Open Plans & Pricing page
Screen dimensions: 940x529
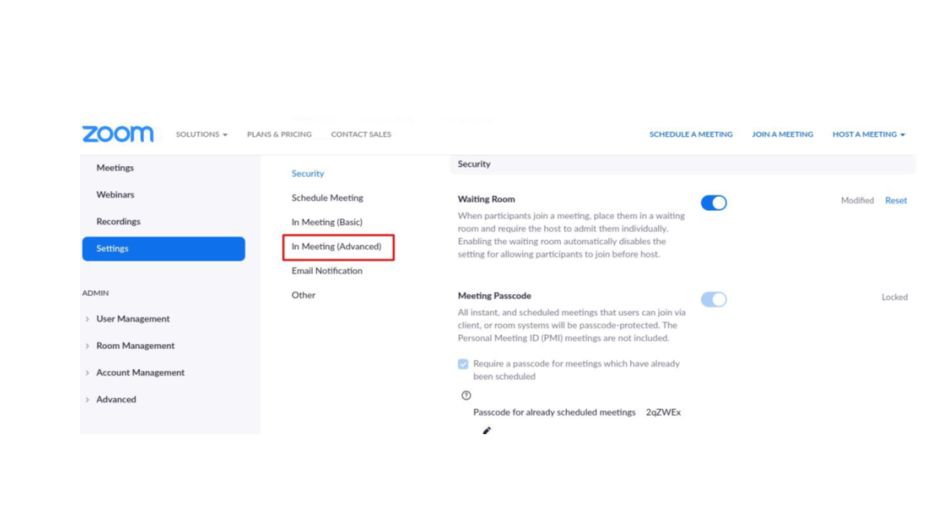click(279, 134)
